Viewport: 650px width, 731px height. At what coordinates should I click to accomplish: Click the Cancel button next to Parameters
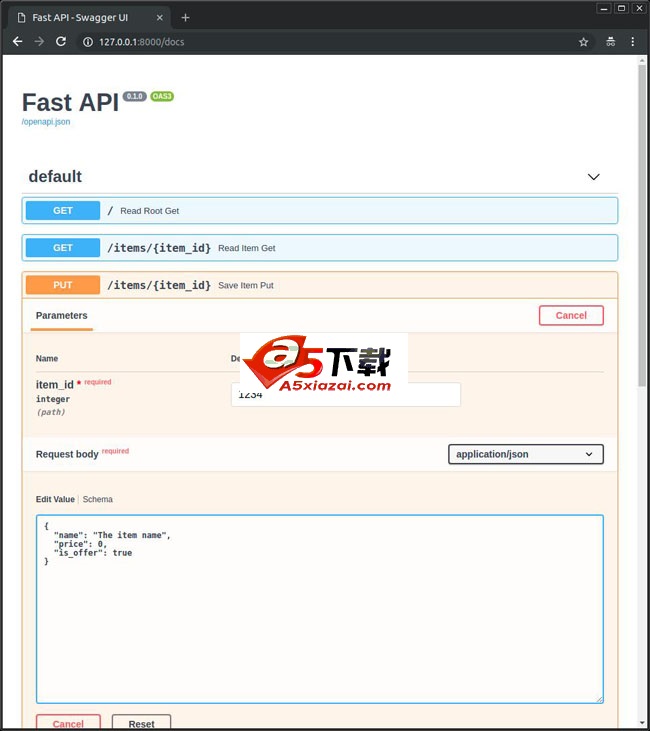571,316
